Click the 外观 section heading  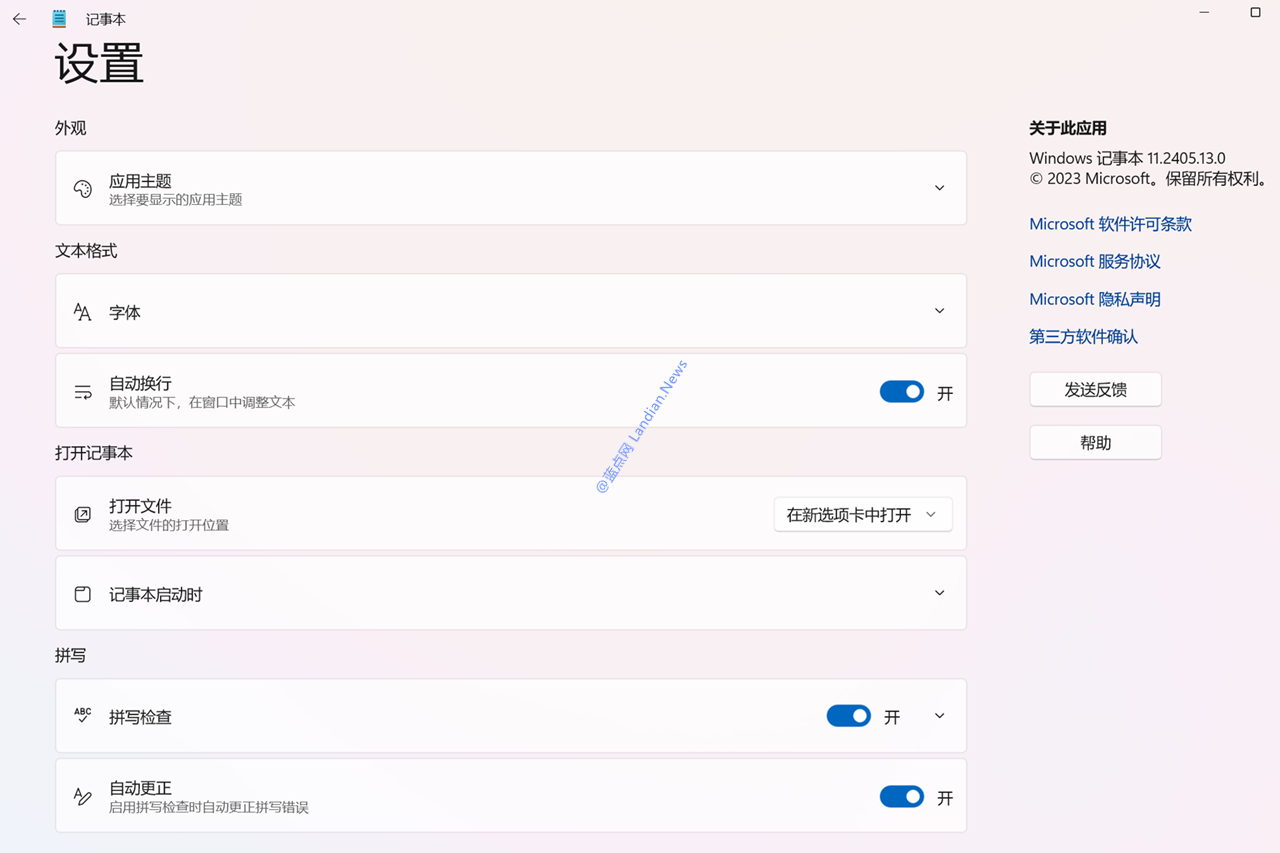pyautogui.click(x=70, y=128)
